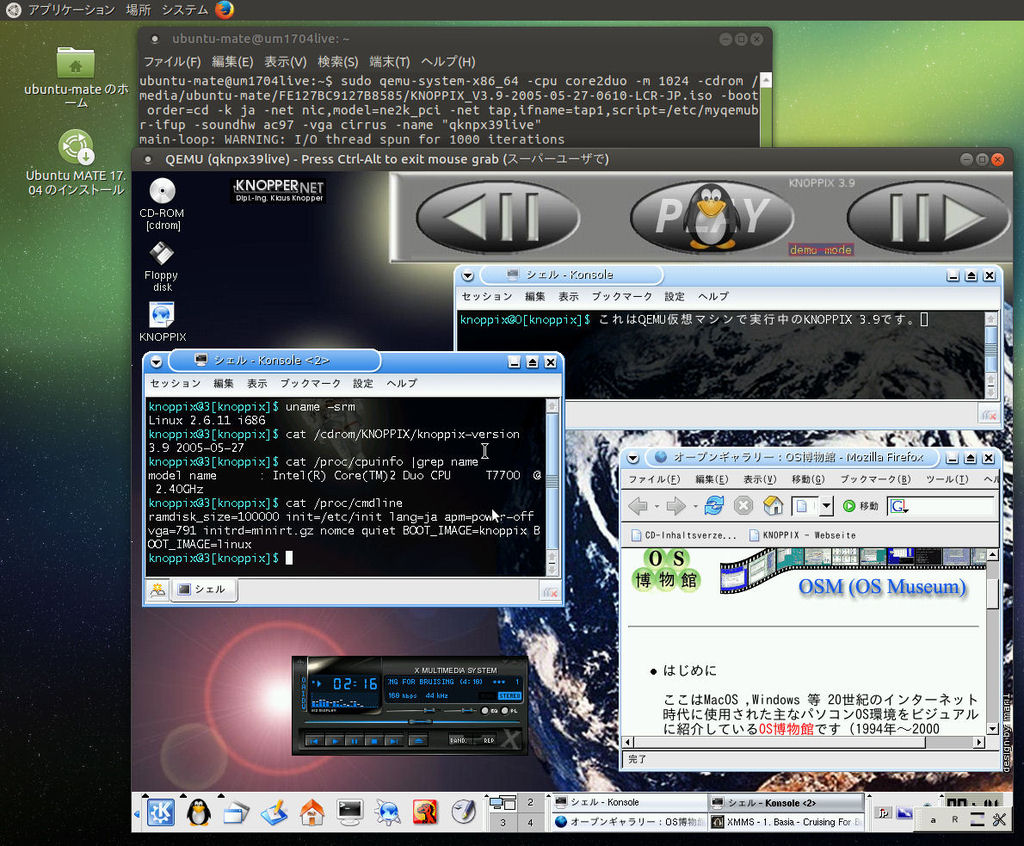
Task: Switch to XMMS task in KDE taskbar
Action: (786, 822)
